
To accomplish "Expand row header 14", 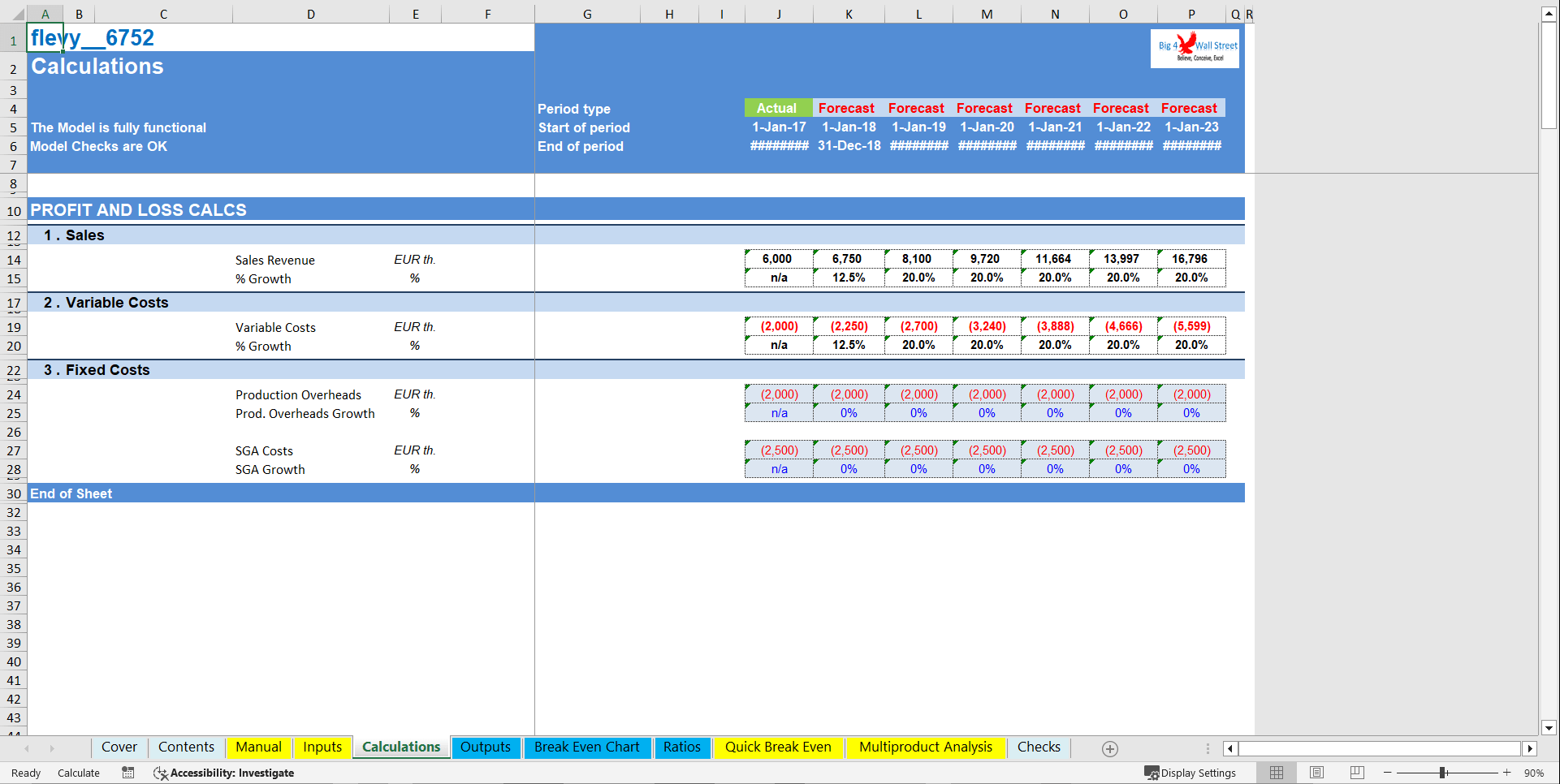I will tap(13, 260).
